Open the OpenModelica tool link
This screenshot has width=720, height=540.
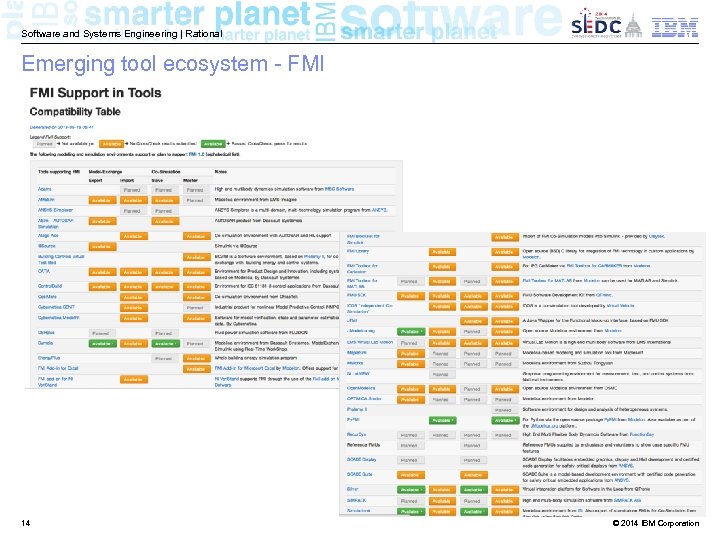(361, 388)
